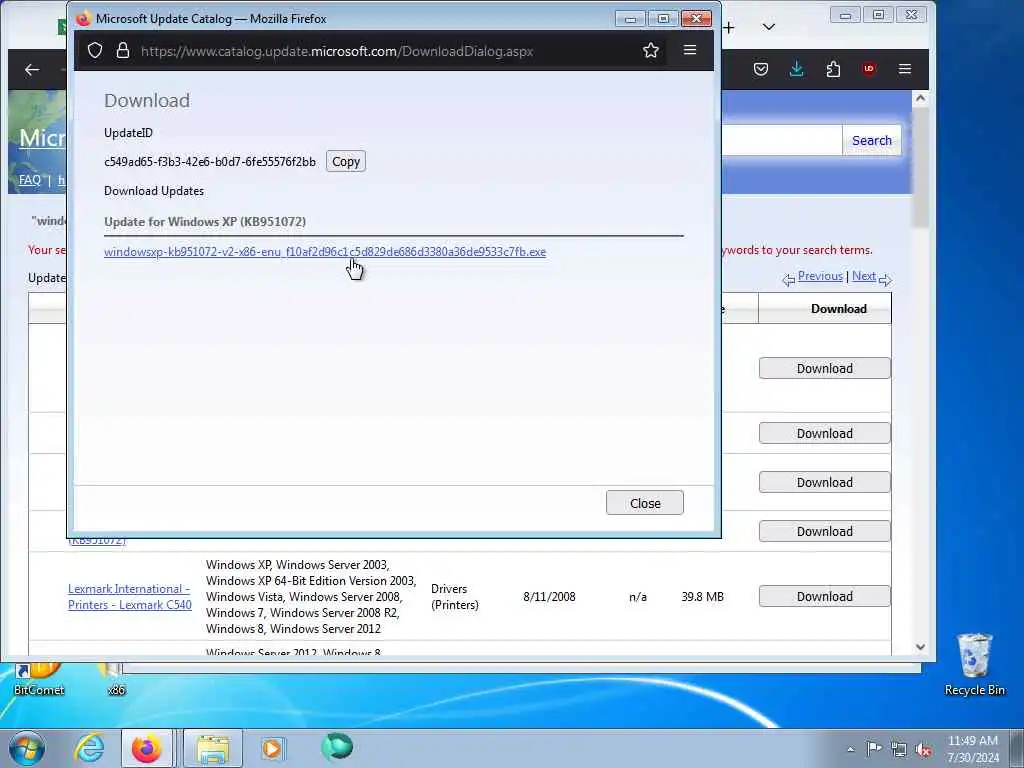The height and width of the screenshot is (768, 1024).
Task: Click the 39.8 MB size cell
Action: [x=702, y=596]
